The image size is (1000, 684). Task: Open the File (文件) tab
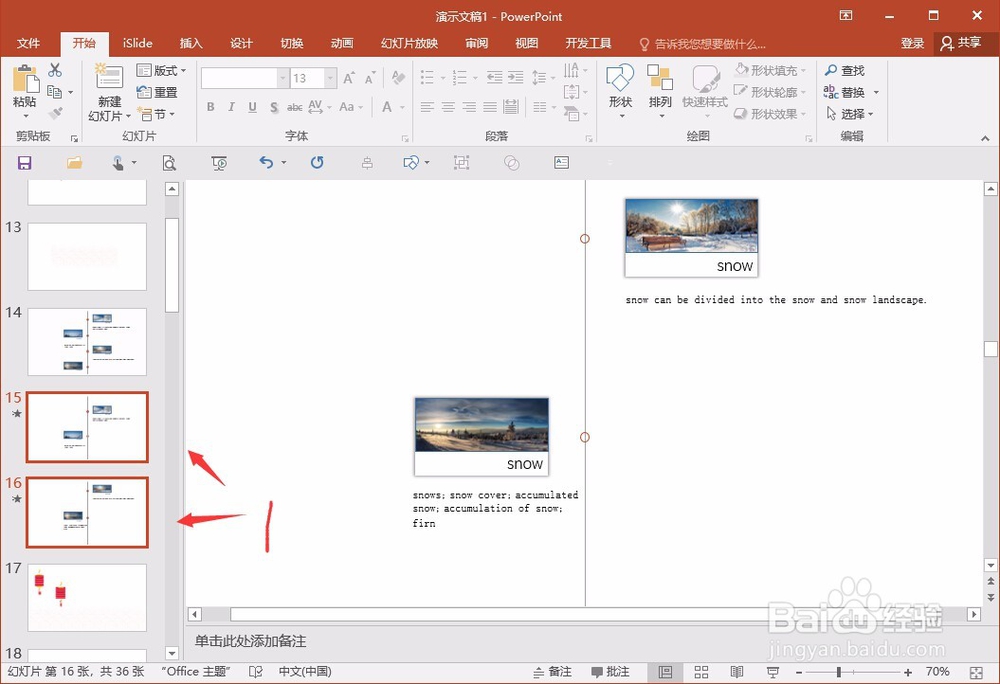pos(28,43)
